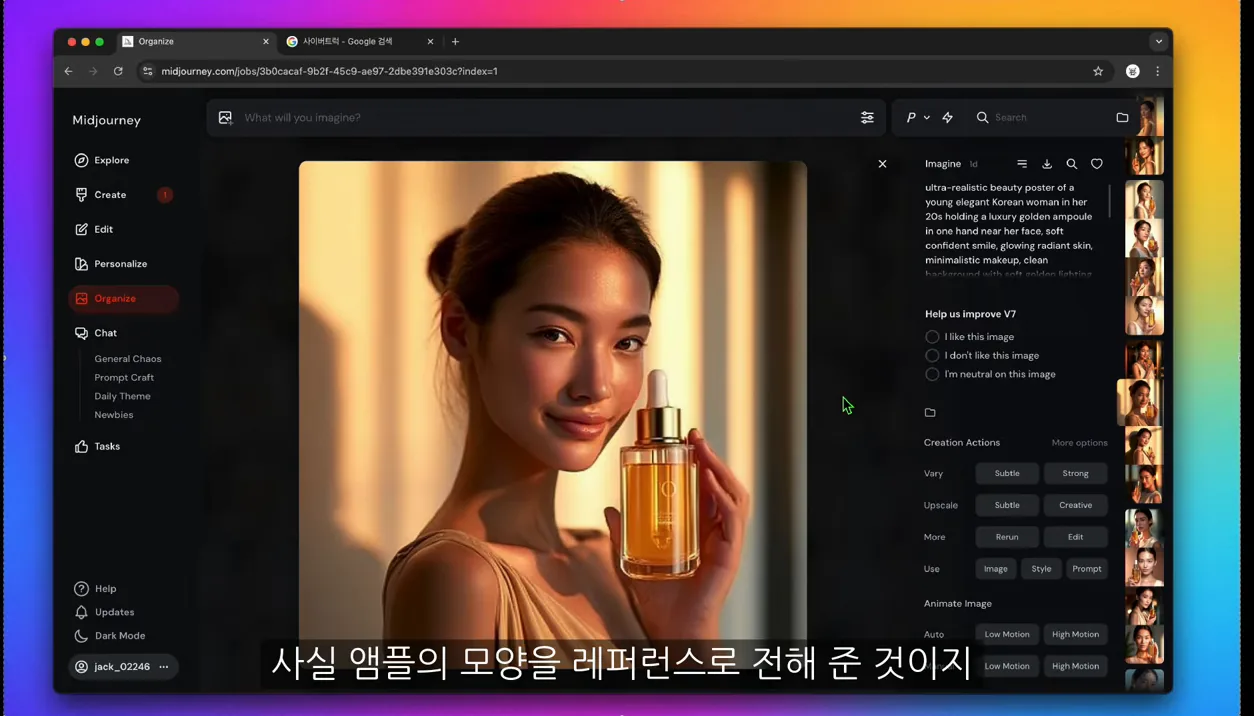The image size is (1254, 716).
Task: Add image icon in prompt bar
Action: click(x=225, y=118)
